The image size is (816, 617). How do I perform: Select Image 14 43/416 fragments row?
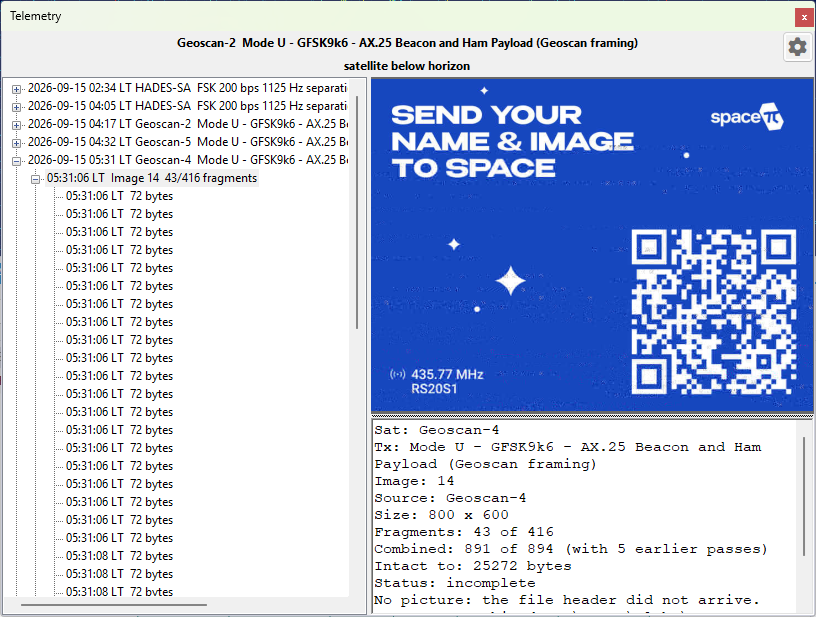click(x=152, y=178)
